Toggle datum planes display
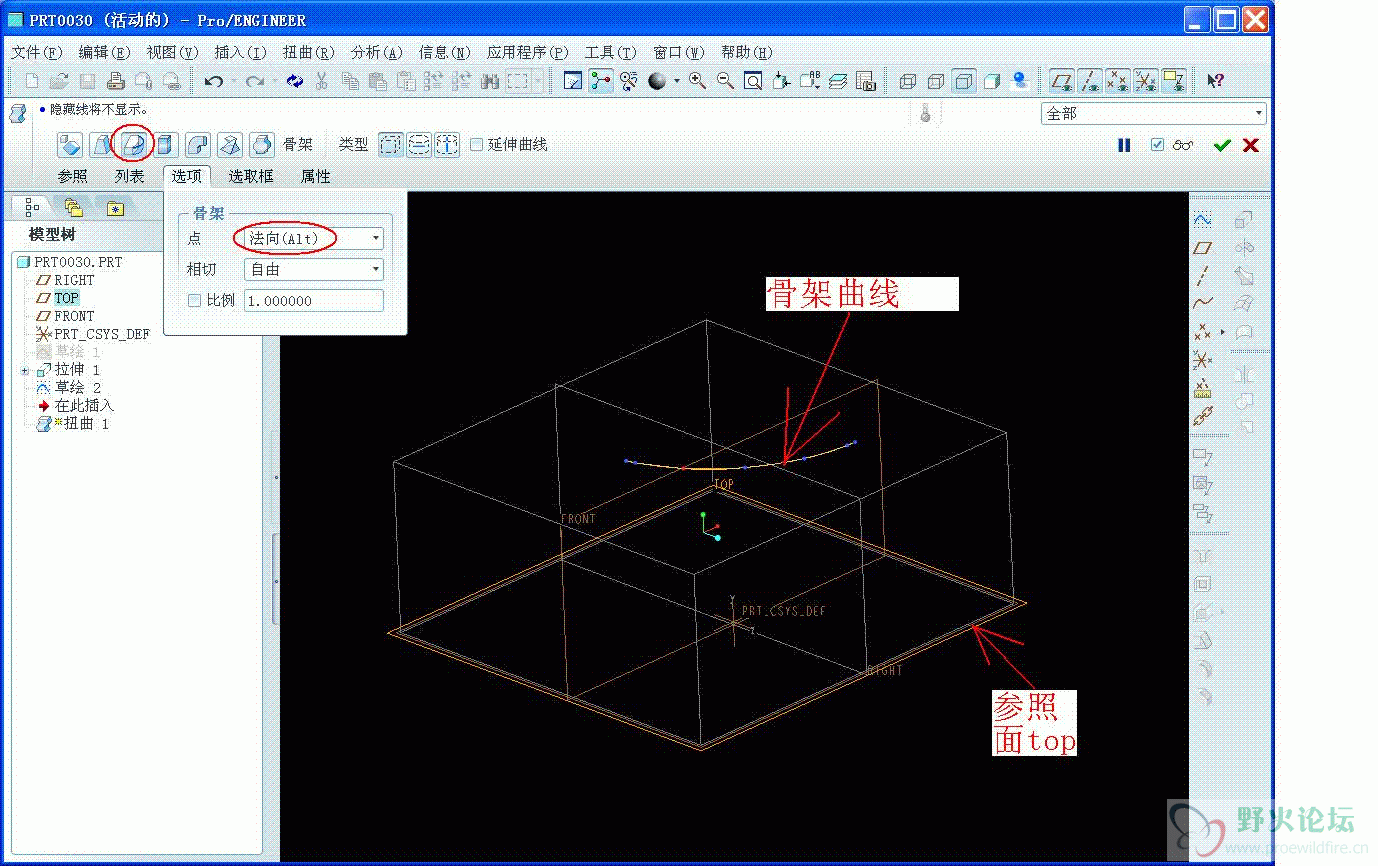This screenshot has width=1378, height=866. 1062,81
